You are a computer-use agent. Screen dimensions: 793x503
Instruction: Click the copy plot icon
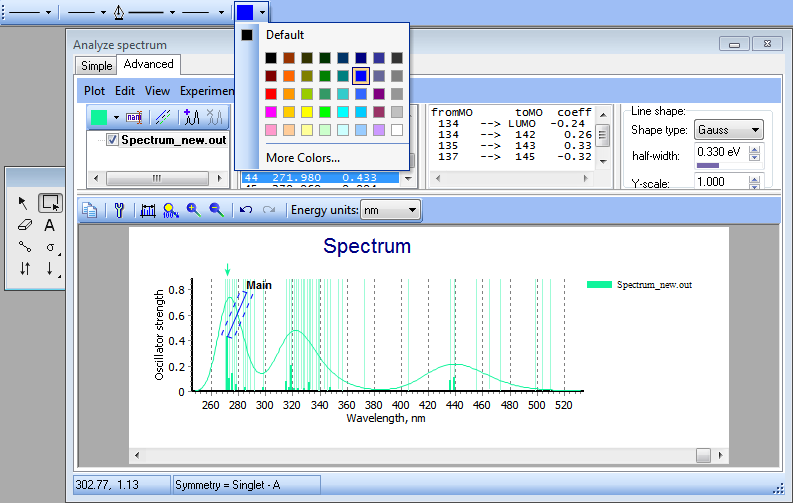click(90, 210)
